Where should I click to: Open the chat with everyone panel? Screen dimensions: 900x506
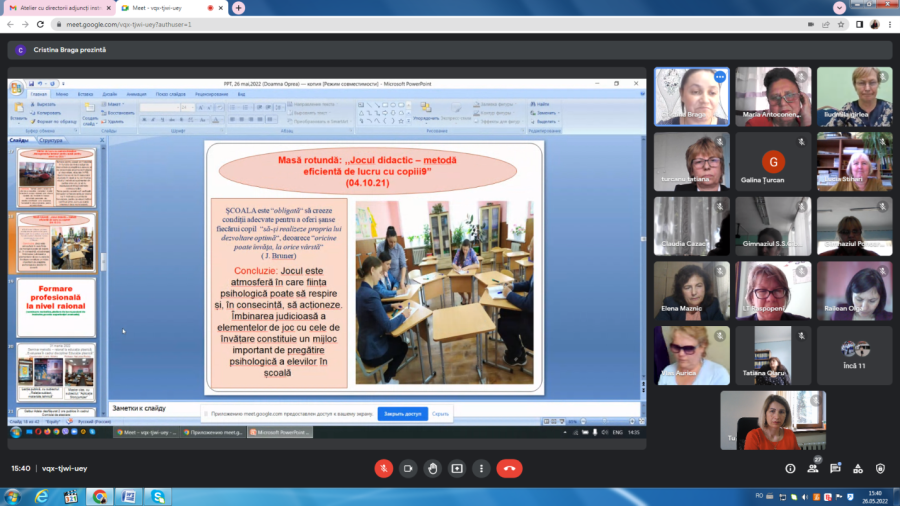[x=835, y=469]
